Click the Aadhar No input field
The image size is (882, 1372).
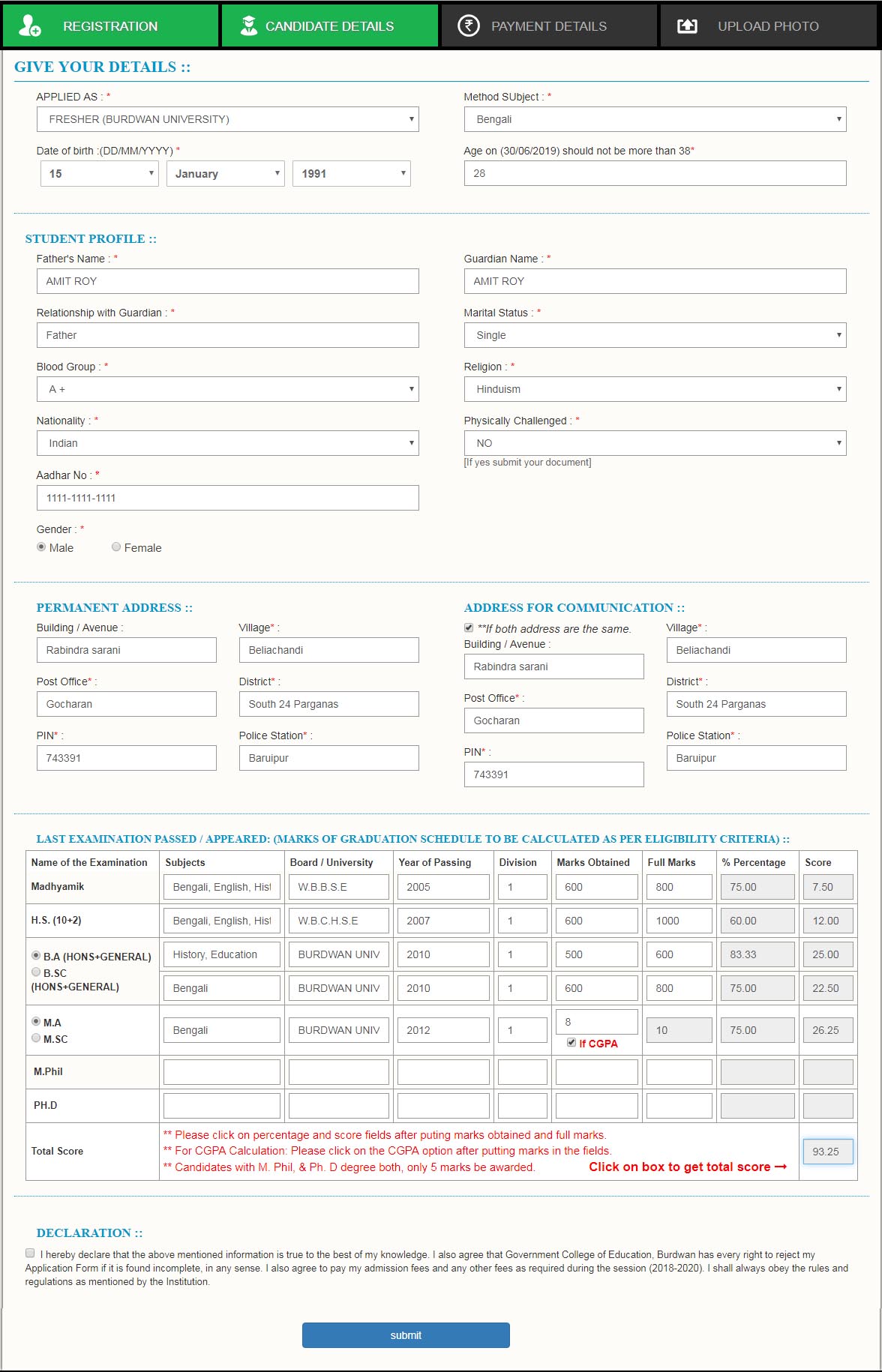coord(227,498)
